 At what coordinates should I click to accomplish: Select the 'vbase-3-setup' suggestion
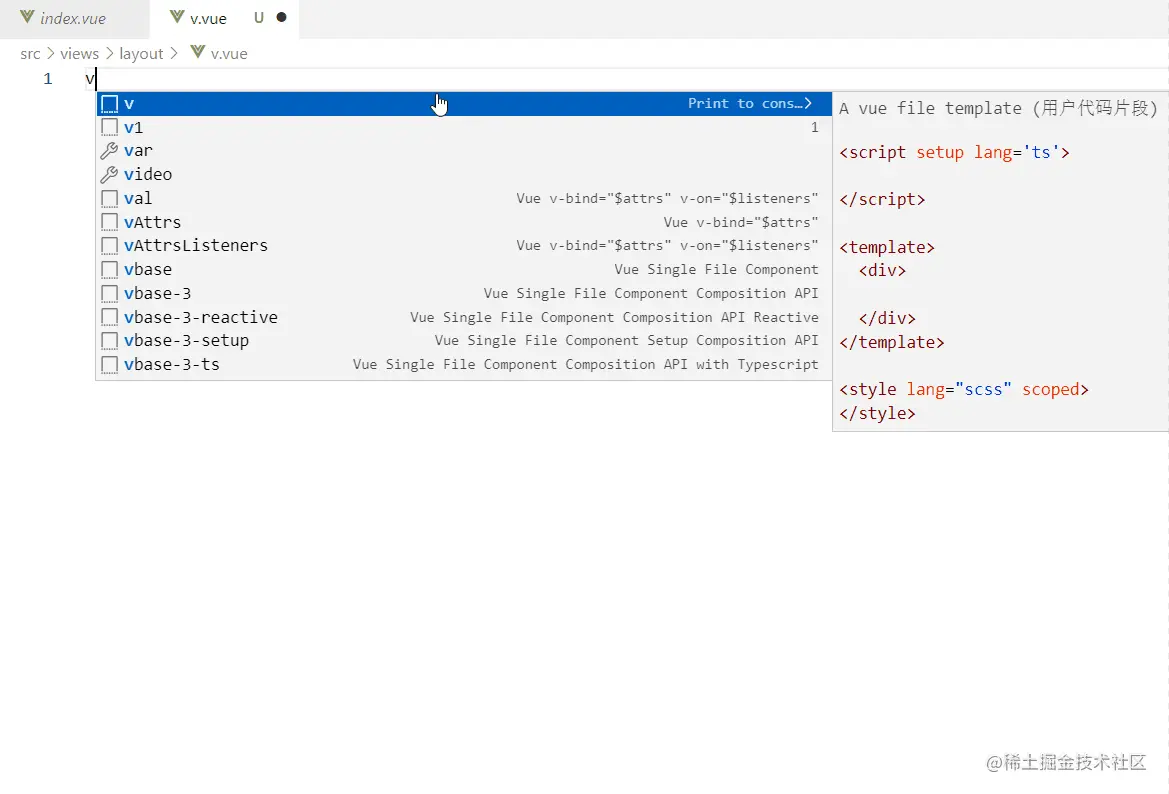click(x=464, y=341)
